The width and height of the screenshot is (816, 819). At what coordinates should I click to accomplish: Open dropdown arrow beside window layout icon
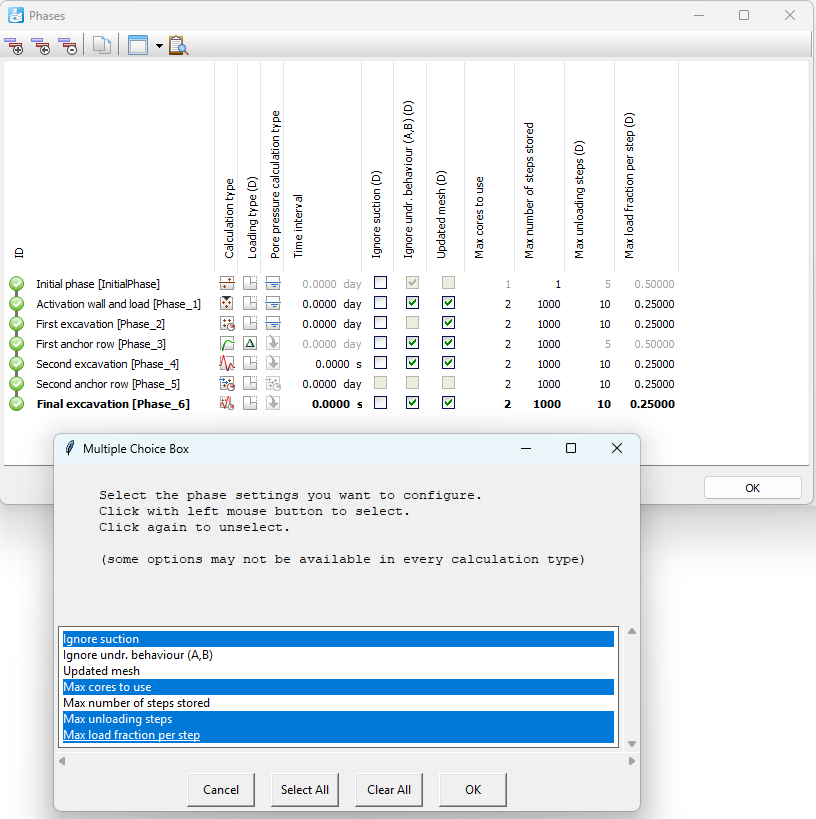coord(158,46)
